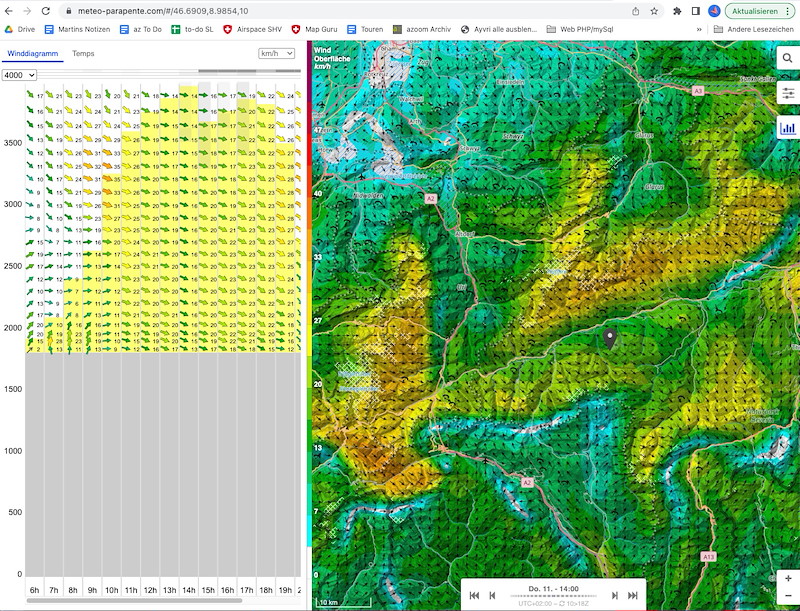The image size is (800, 611).
Task: Click the forecast timeline slider bar
Action: point(553,598)
